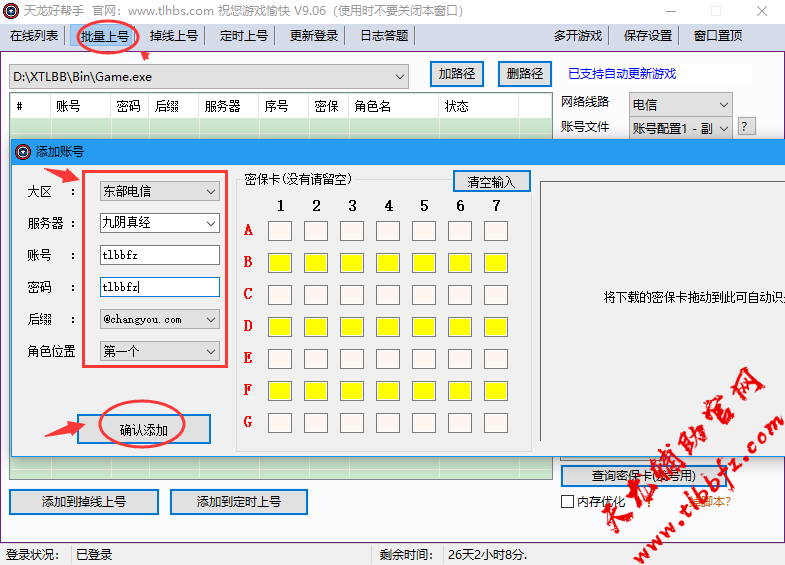Click the 添加账号 dialog logo icon
Screen dimensions: 785x565
[x=23, y=152]
